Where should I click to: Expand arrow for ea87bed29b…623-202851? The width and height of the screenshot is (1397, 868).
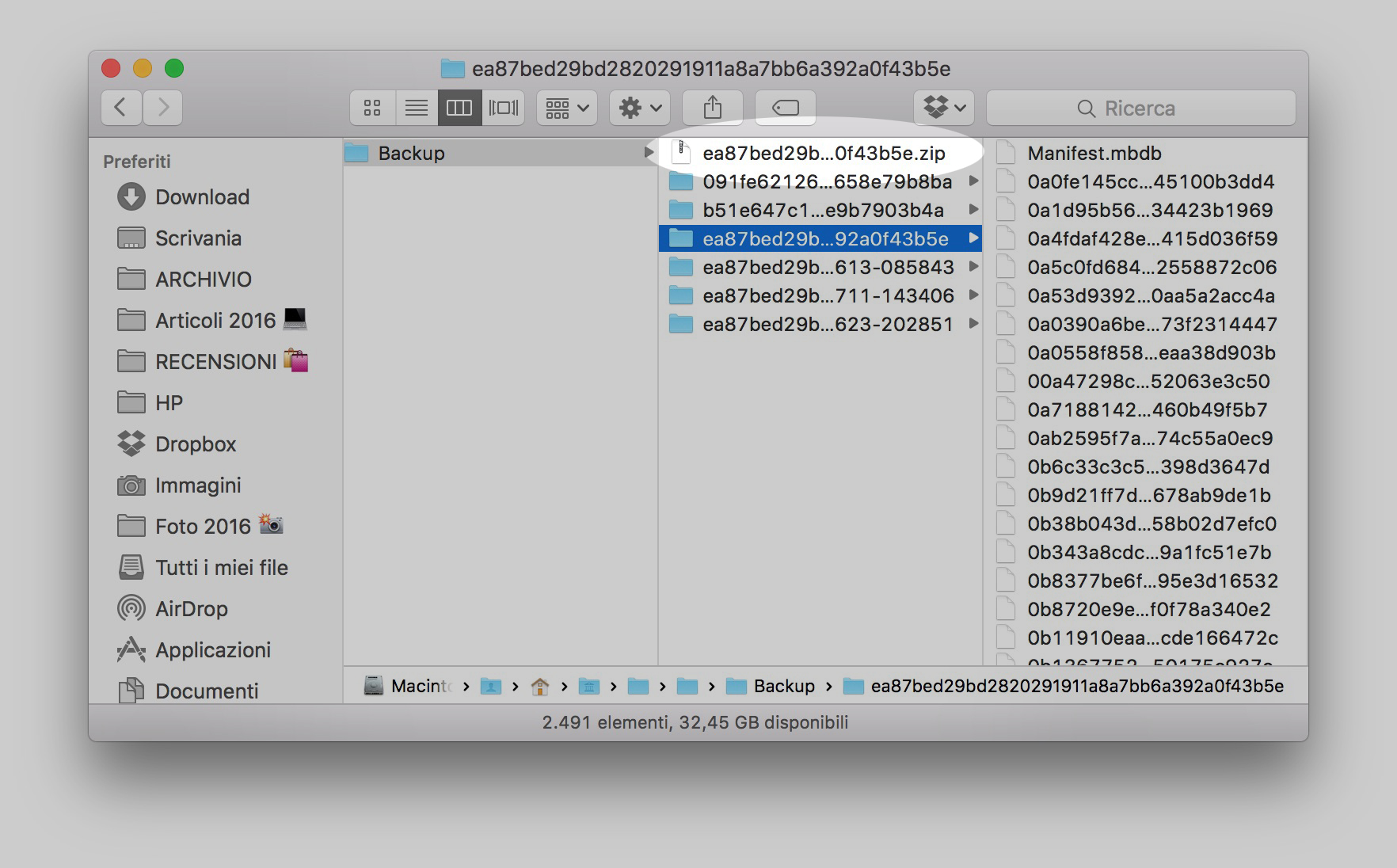(x=973, y=324)
